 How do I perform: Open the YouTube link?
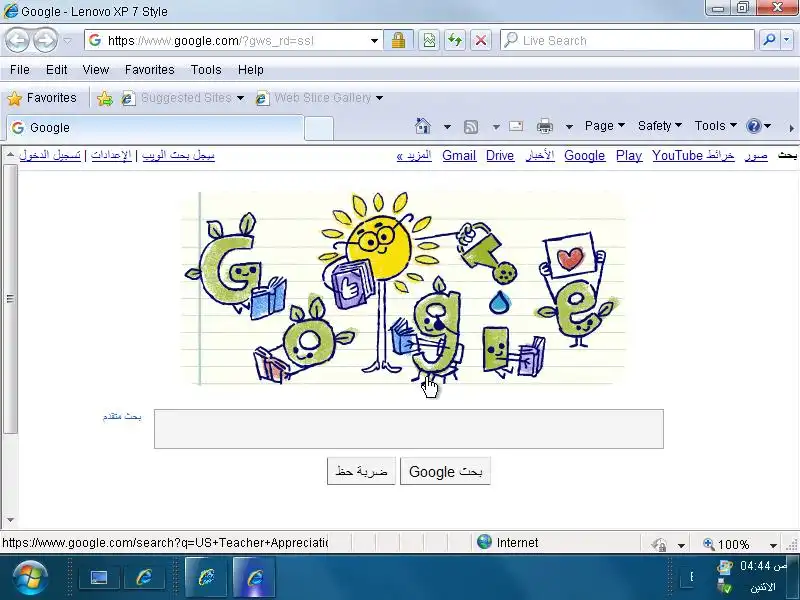678,156
